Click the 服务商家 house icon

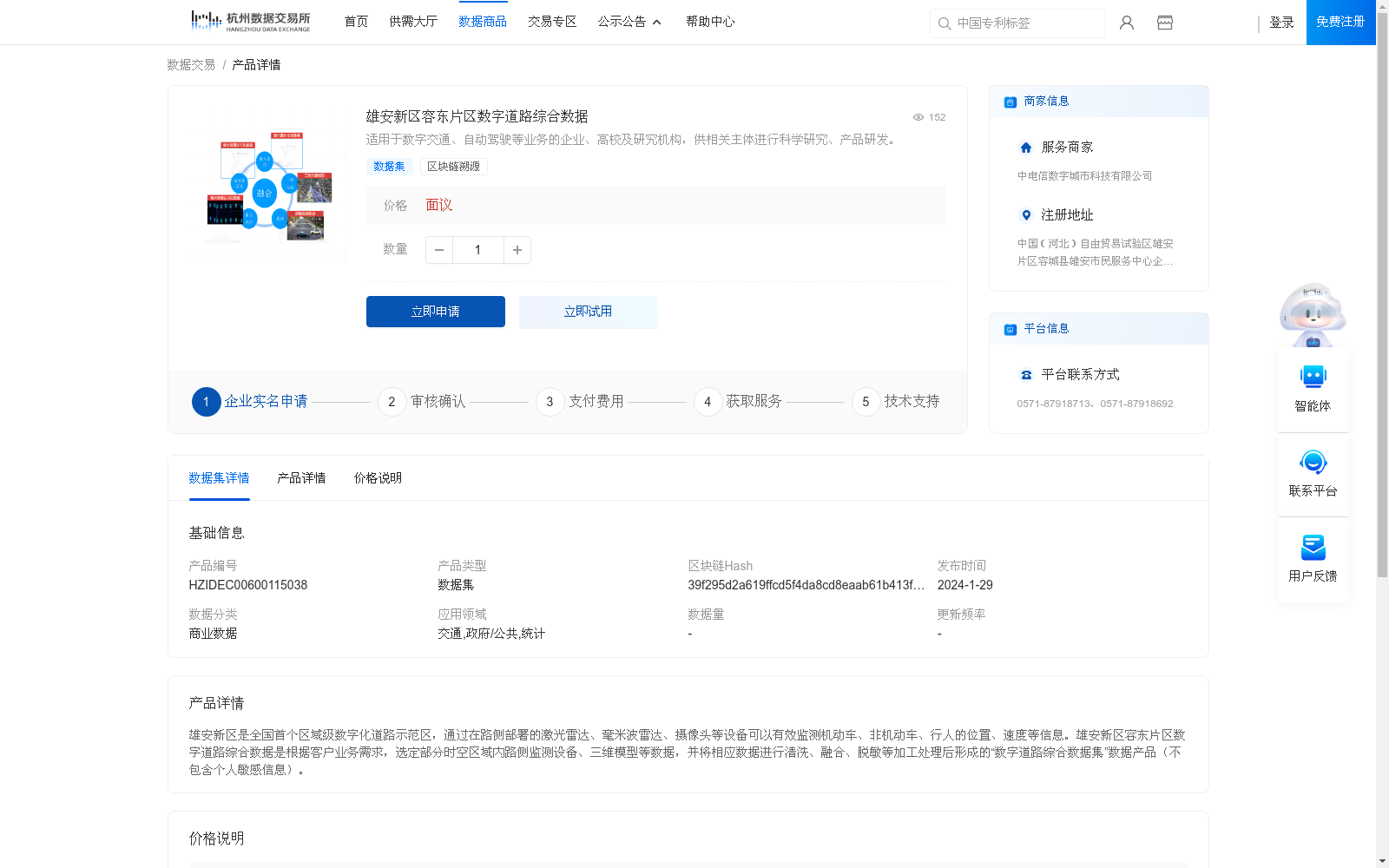tap(1026, 148)
